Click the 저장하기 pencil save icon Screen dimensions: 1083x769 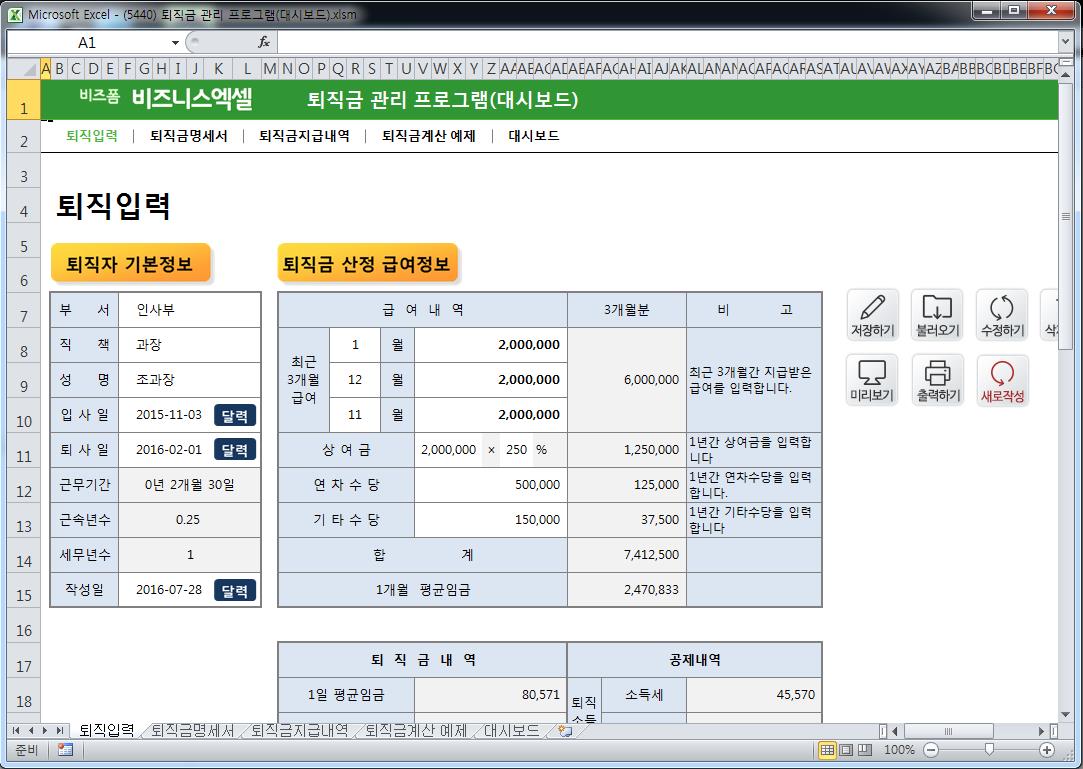click(x=872, y=314)
